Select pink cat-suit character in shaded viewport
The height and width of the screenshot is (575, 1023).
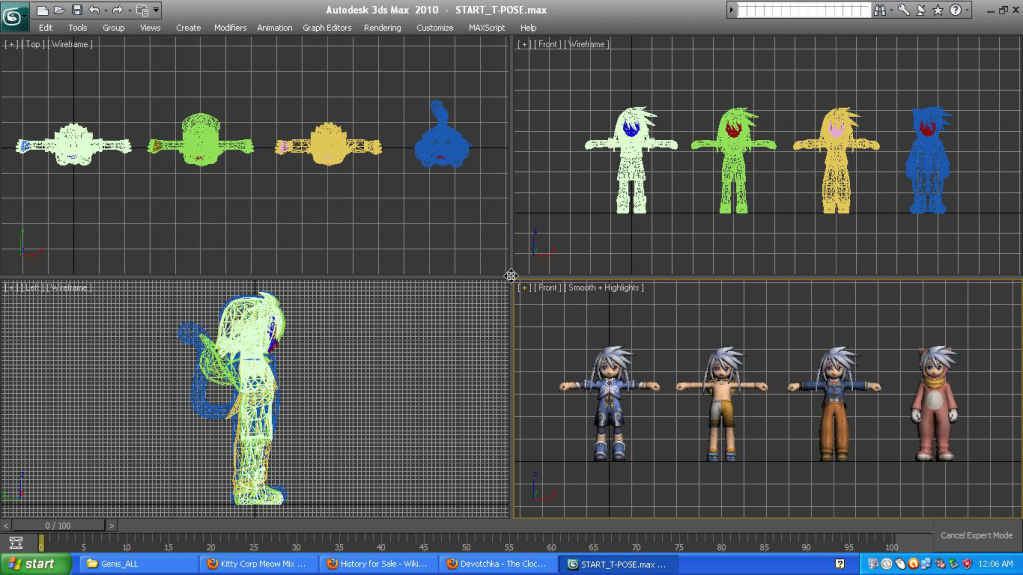[x=934, y=405]
